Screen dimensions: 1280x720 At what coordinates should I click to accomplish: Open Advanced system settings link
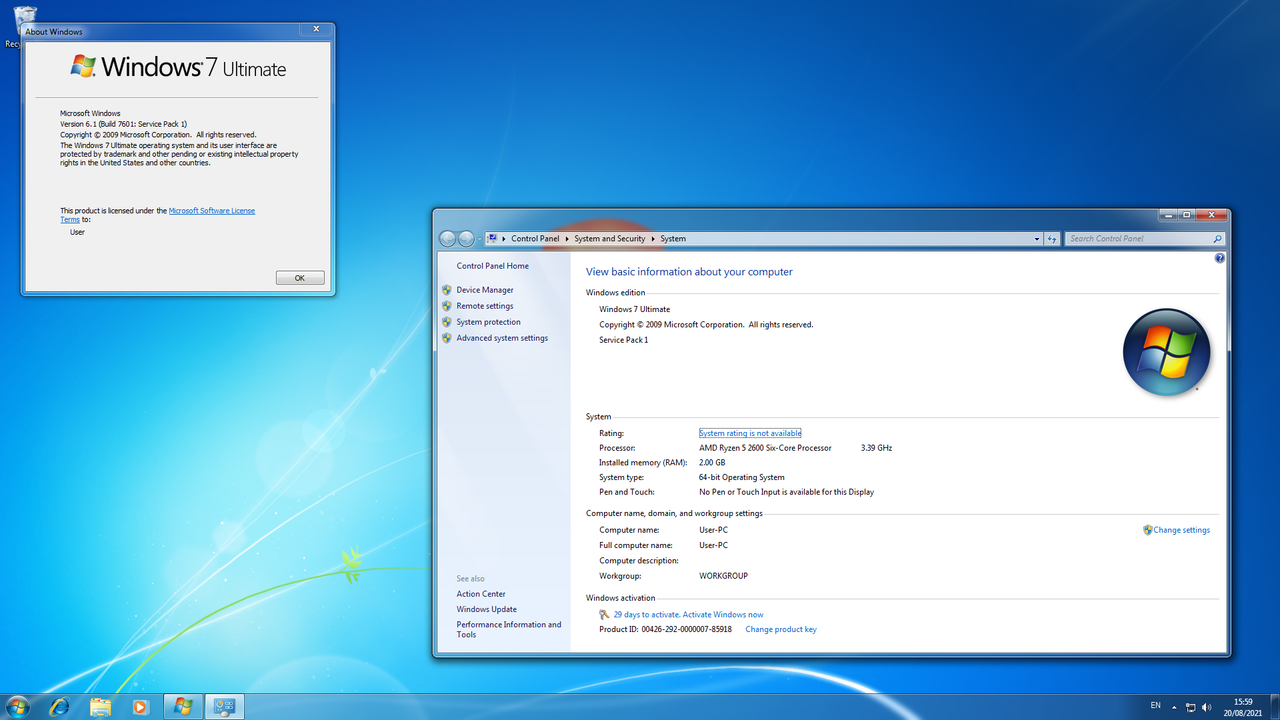tap(502, 338)
